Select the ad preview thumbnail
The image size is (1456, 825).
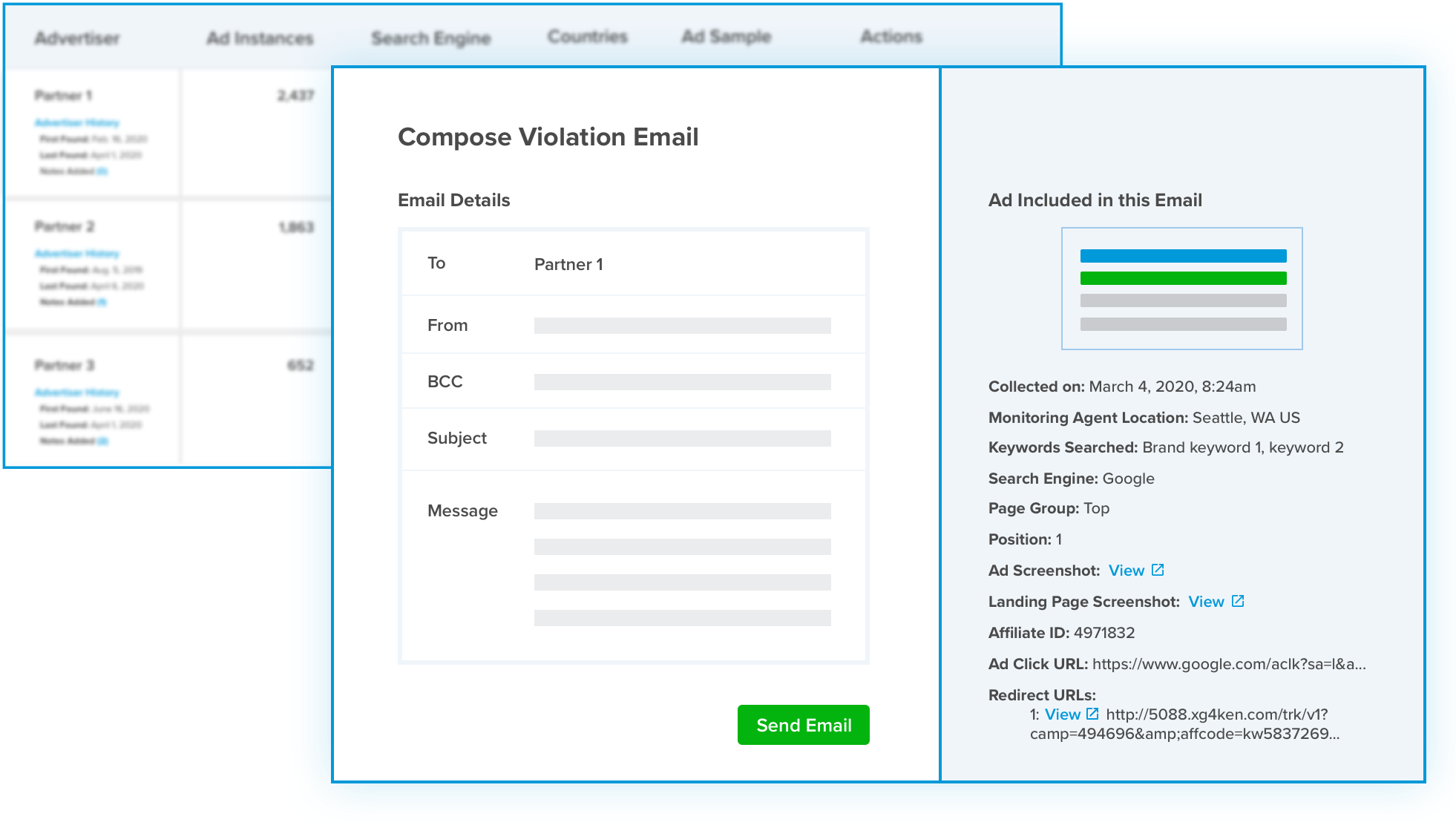click(x=1182, y=289)
